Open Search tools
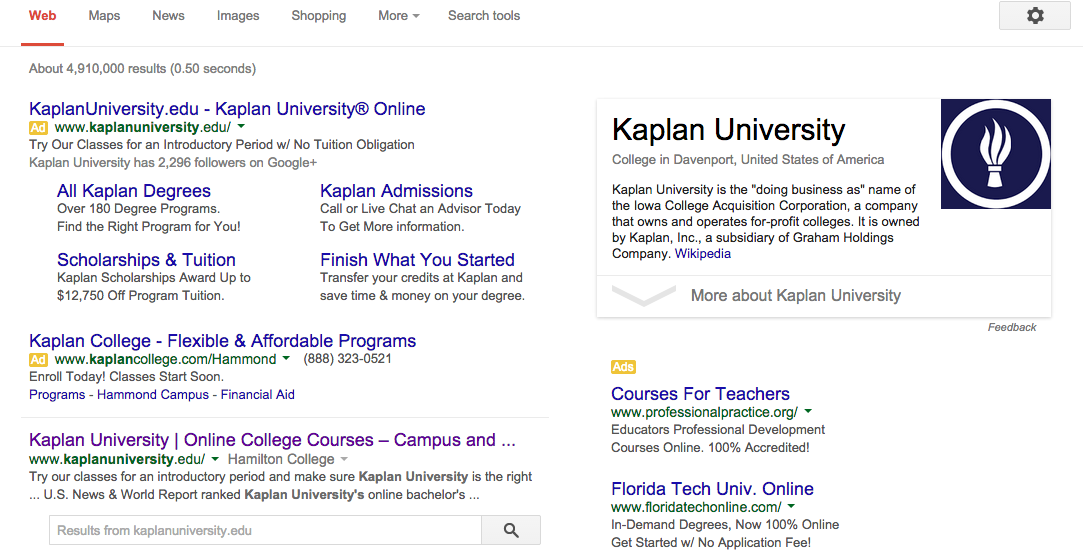The image size is (1083, 555). click(484, 16)
